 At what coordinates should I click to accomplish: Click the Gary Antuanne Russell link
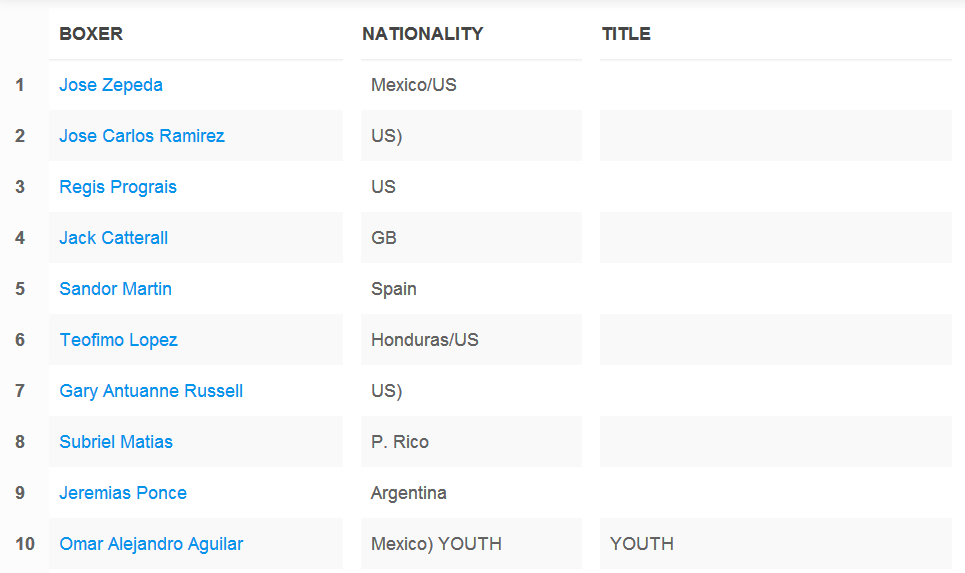[x=151, y=391]
